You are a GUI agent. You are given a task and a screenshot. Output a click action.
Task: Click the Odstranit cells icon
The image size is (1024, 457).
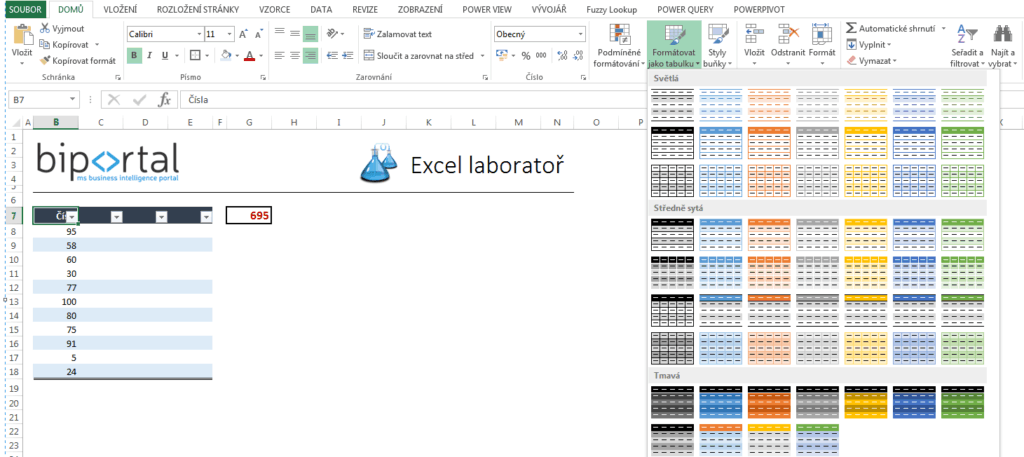tap(786, 37)
